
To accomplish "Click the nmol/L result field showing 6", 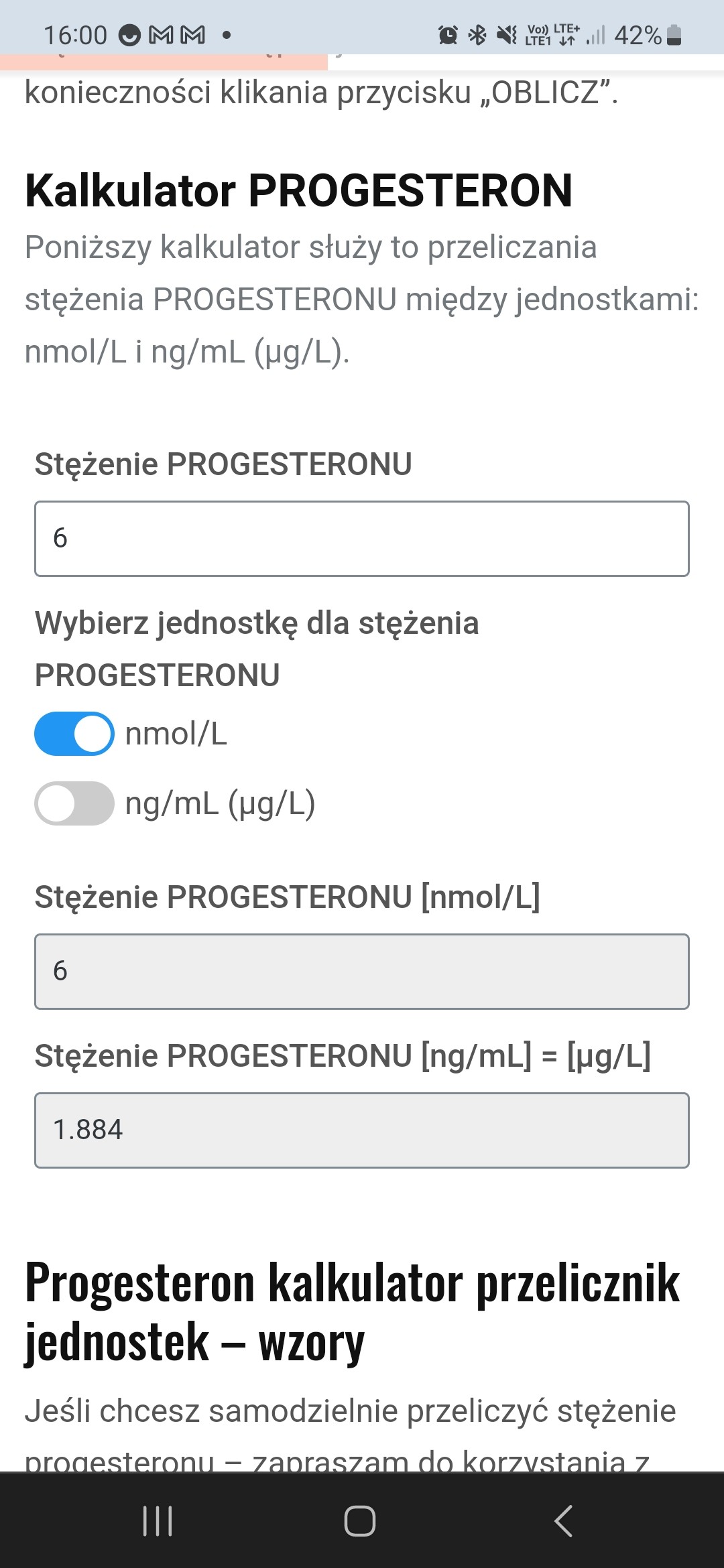I will [362, 972].
